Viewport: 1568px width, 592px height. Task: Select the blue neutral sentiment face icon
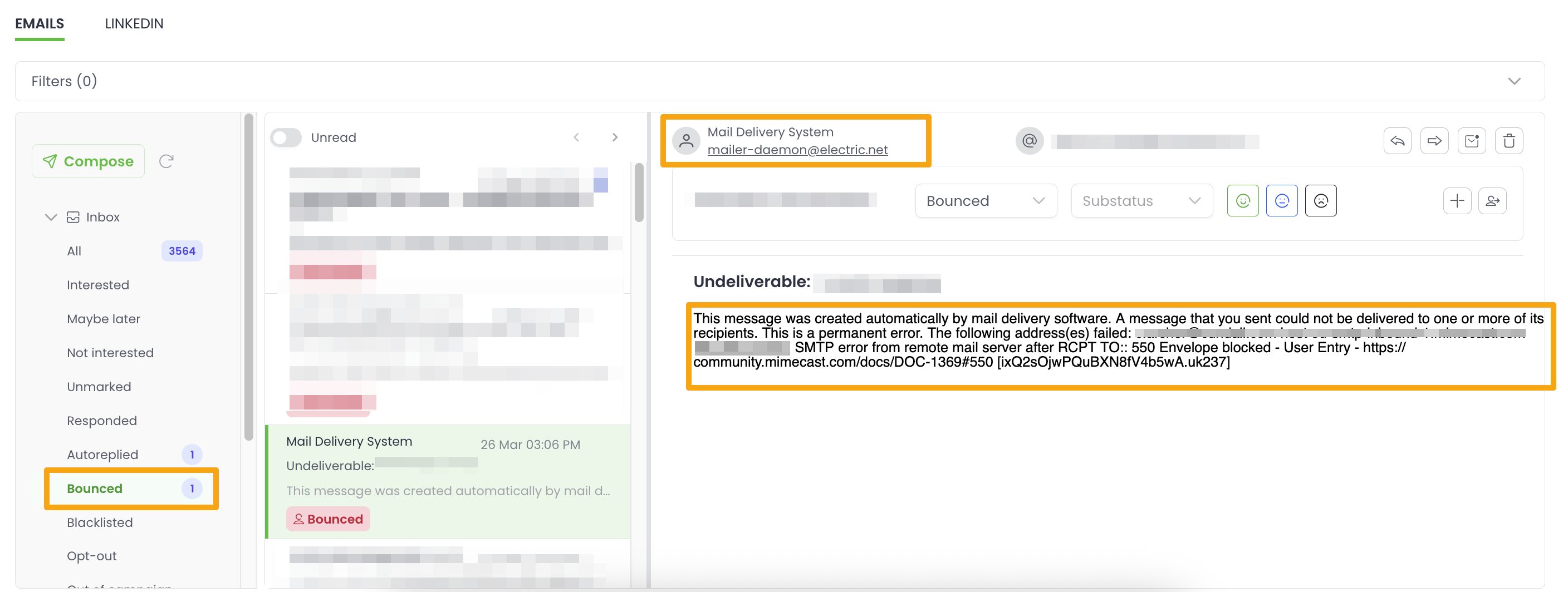pos(1282,200)
